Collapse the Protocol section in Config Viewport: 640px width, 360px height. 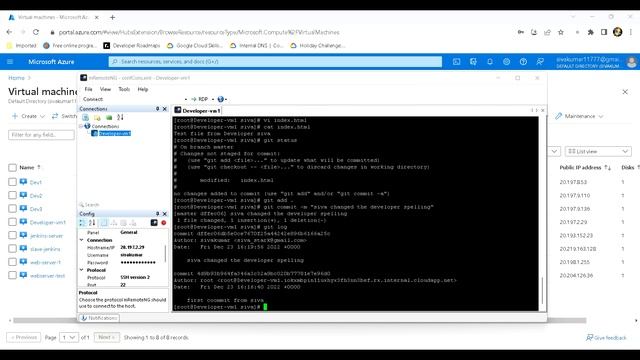coord(82,270)
